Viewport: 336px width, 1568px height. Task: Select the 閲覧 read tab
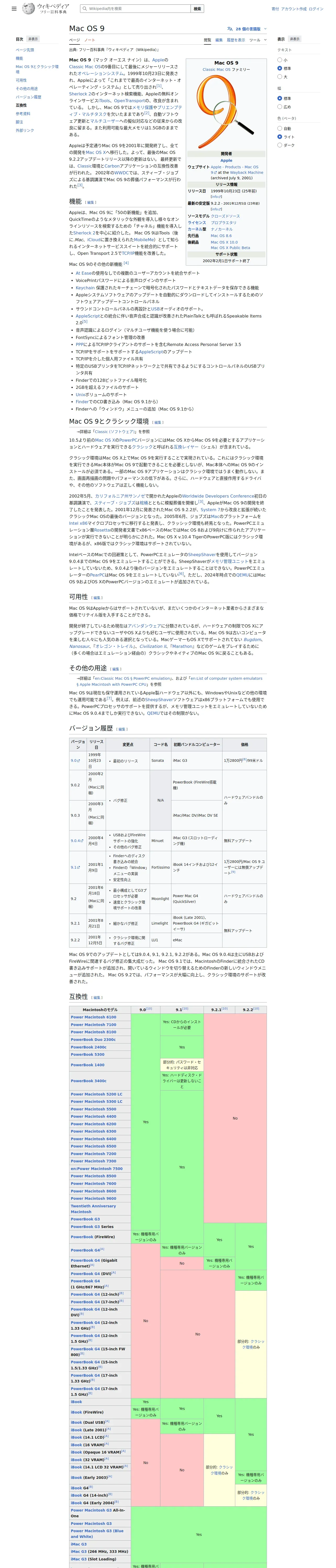point(207,40)
